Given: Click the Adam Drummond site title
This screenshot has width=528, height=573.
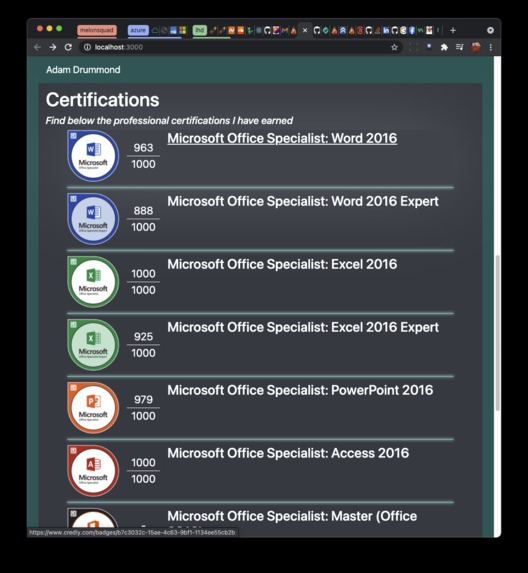Looking at the screenshot, I should tap(83, 70).
